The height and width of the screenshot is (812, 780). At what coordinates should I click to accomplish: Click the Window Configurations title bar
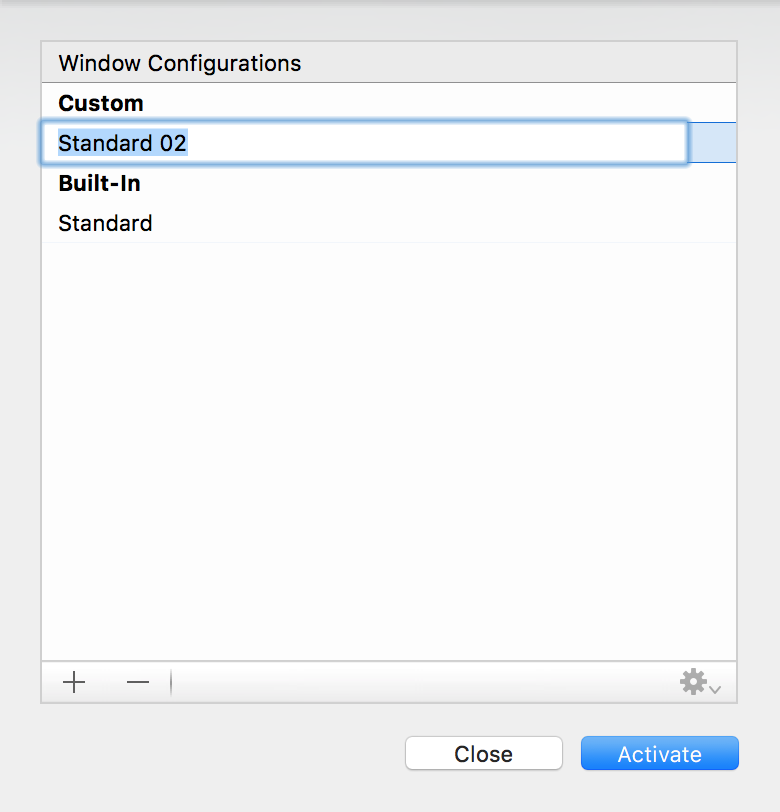point(180,62)
